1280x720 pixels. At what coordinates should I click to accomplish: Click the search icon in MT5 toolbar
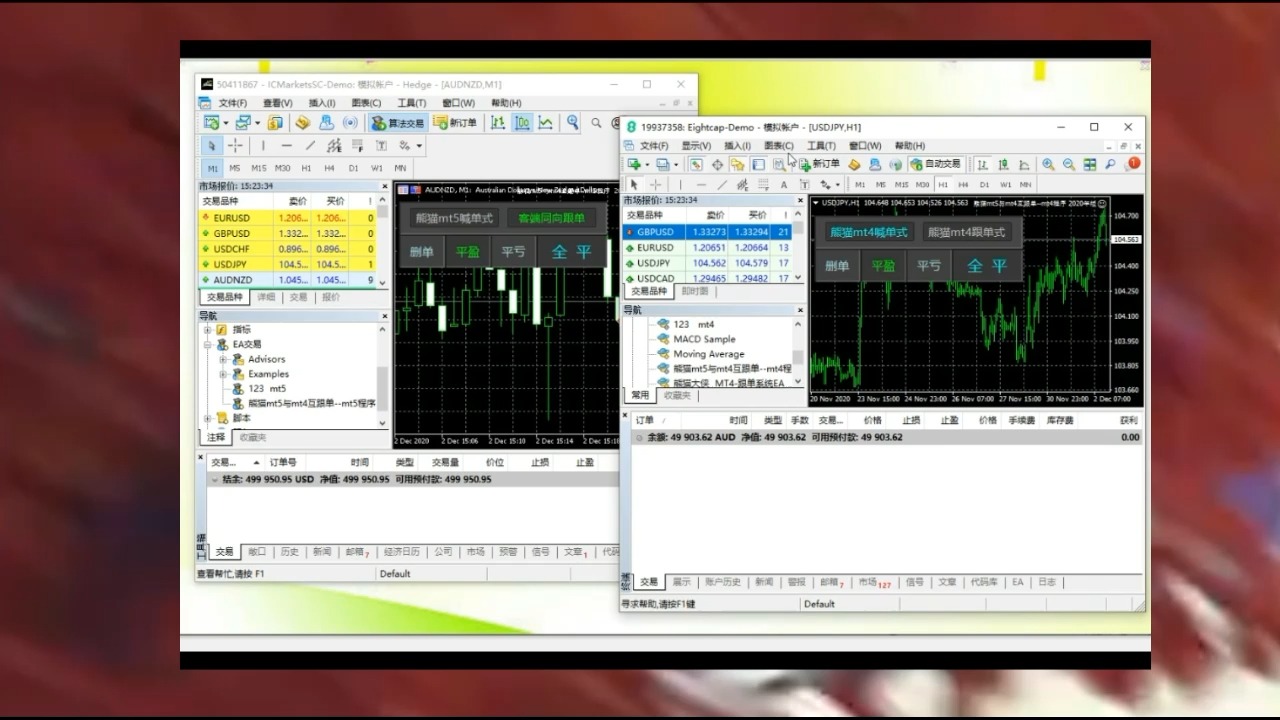[596, 123]
